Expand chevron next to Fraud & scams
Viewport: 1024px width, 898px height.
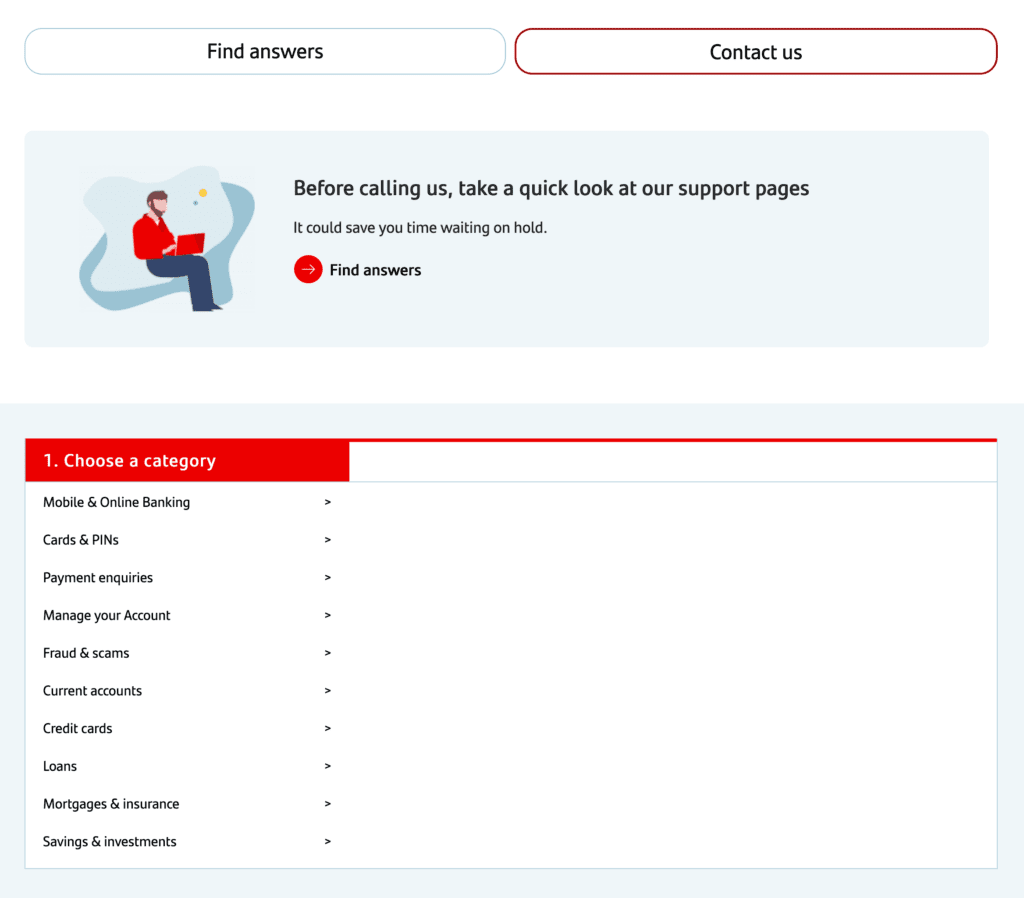328,653
